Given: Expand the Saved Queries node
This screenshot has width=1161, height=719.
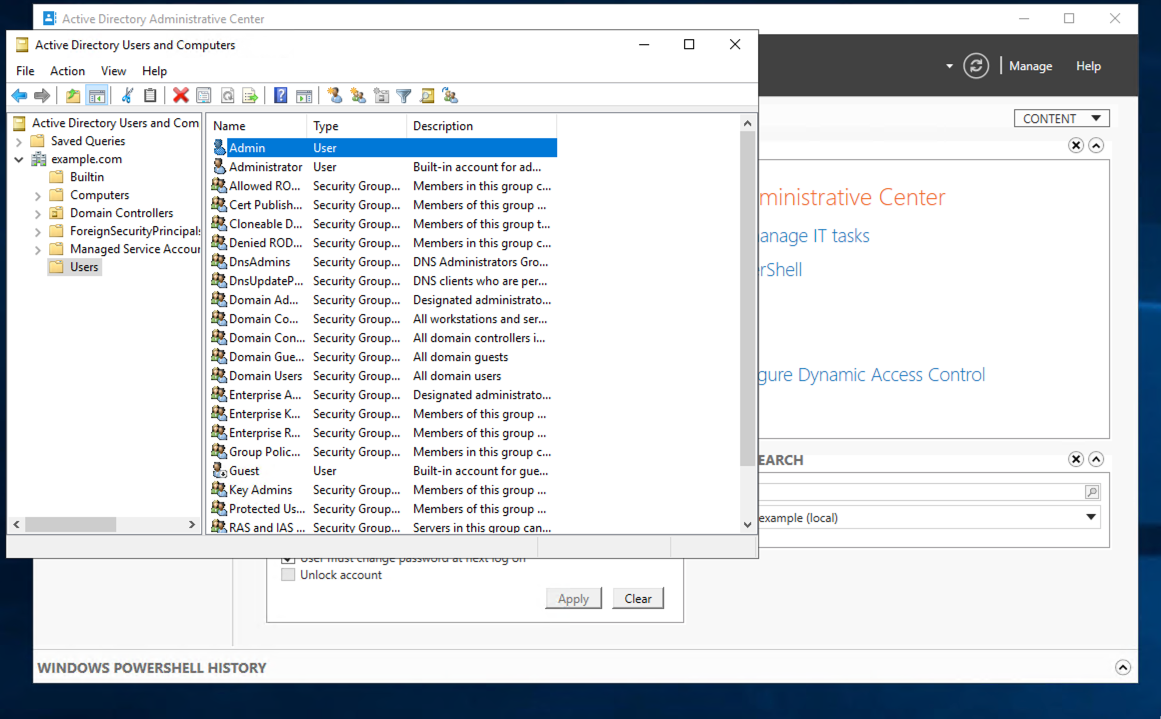Looking at the screenshot, I should tap(19, 141).
